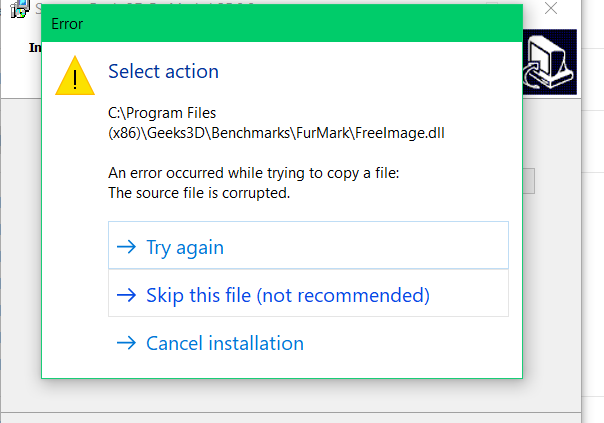Click the arrow icon beside Try again

[x=126, y=247]
